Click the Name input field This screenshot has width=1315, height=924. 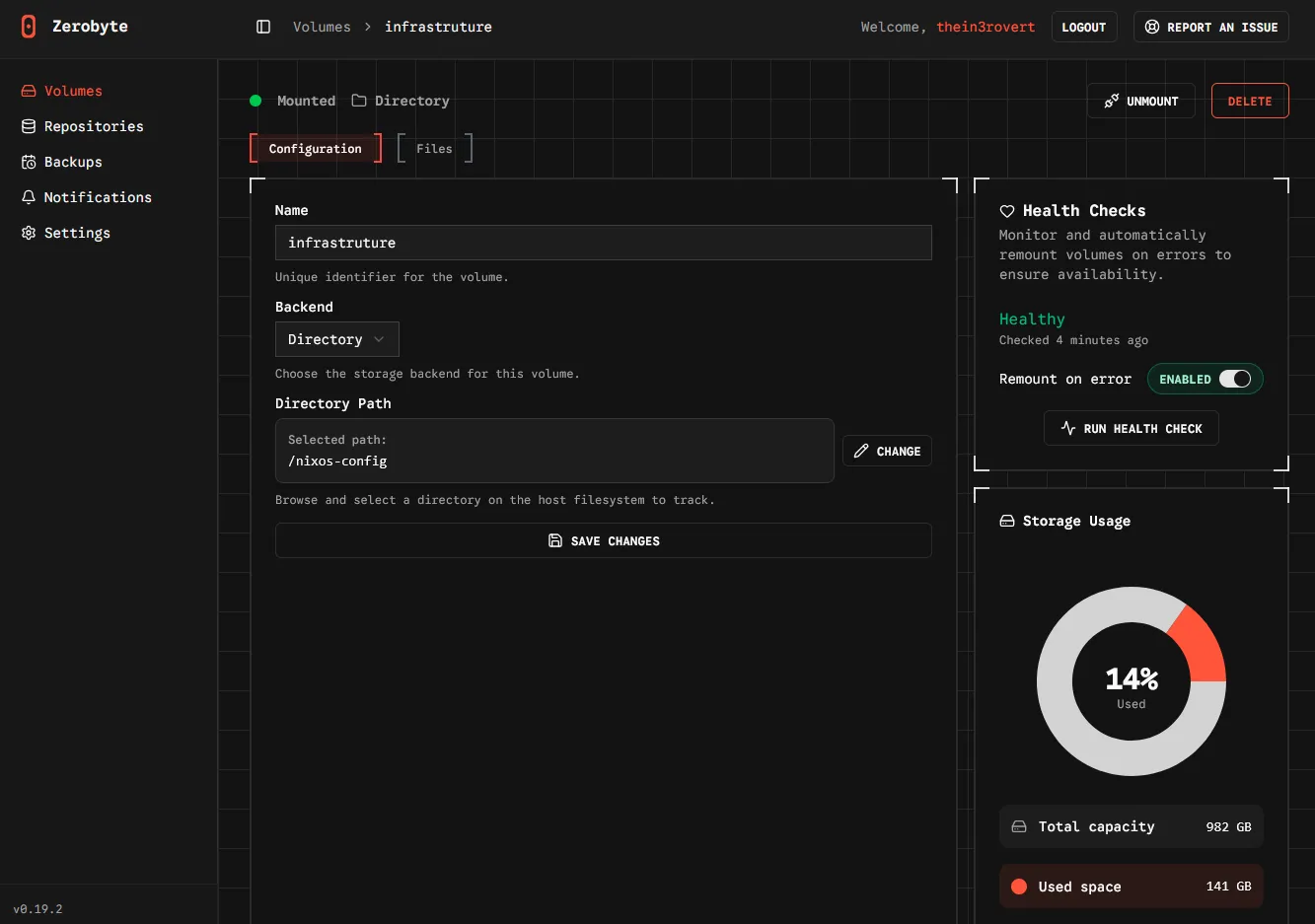pyautogui.click(x=603, y=243)
